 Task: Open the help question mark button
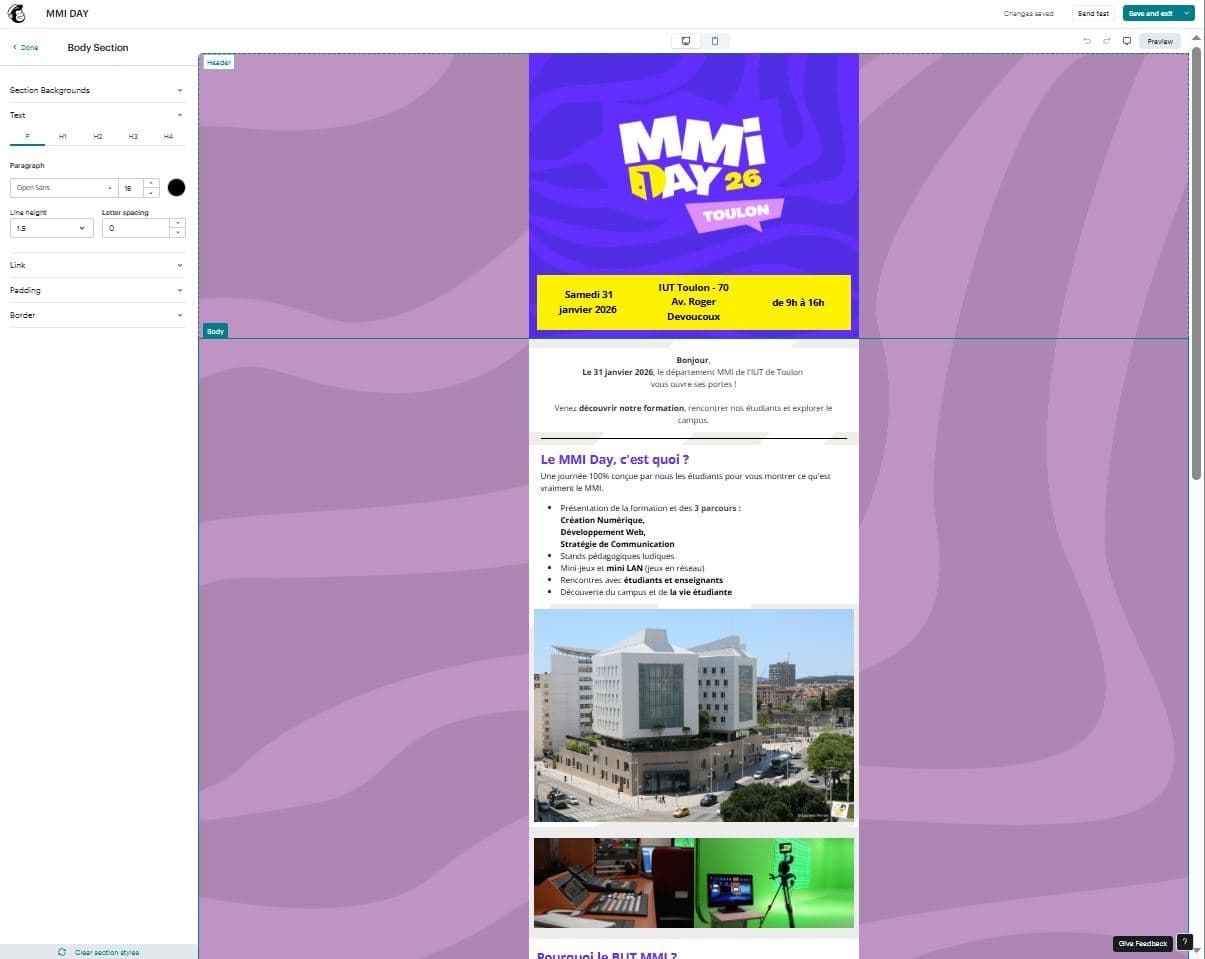coord(1184,942)
